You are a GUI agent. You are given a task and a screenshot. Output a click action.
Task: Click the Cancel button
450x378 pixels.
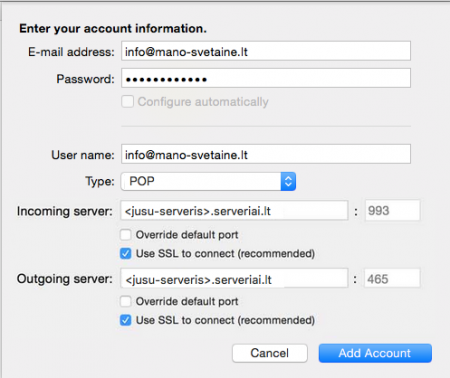(x=270, y=353)
